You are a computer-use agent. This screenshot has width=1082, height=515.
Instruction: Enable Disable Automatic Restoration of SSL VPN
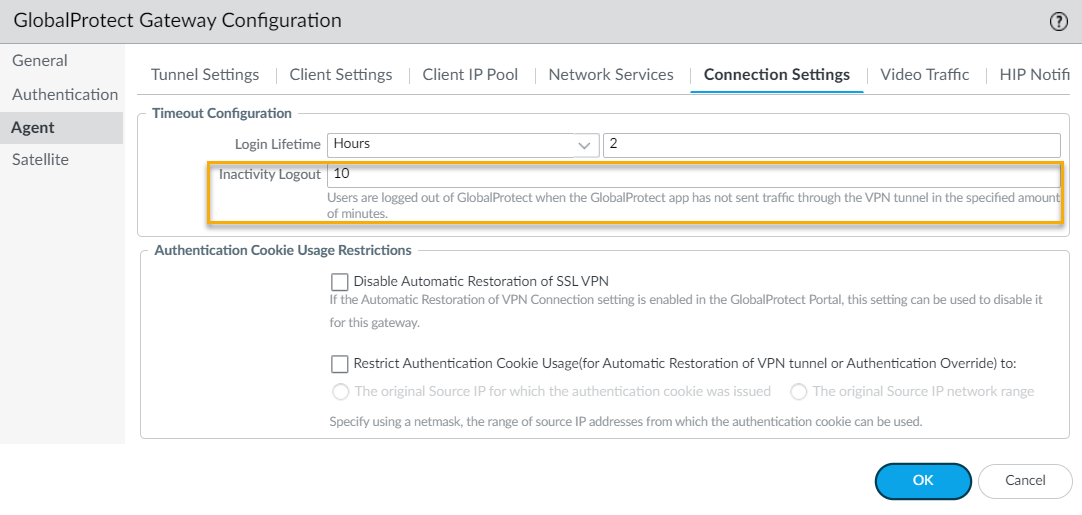tap(340, 282)
